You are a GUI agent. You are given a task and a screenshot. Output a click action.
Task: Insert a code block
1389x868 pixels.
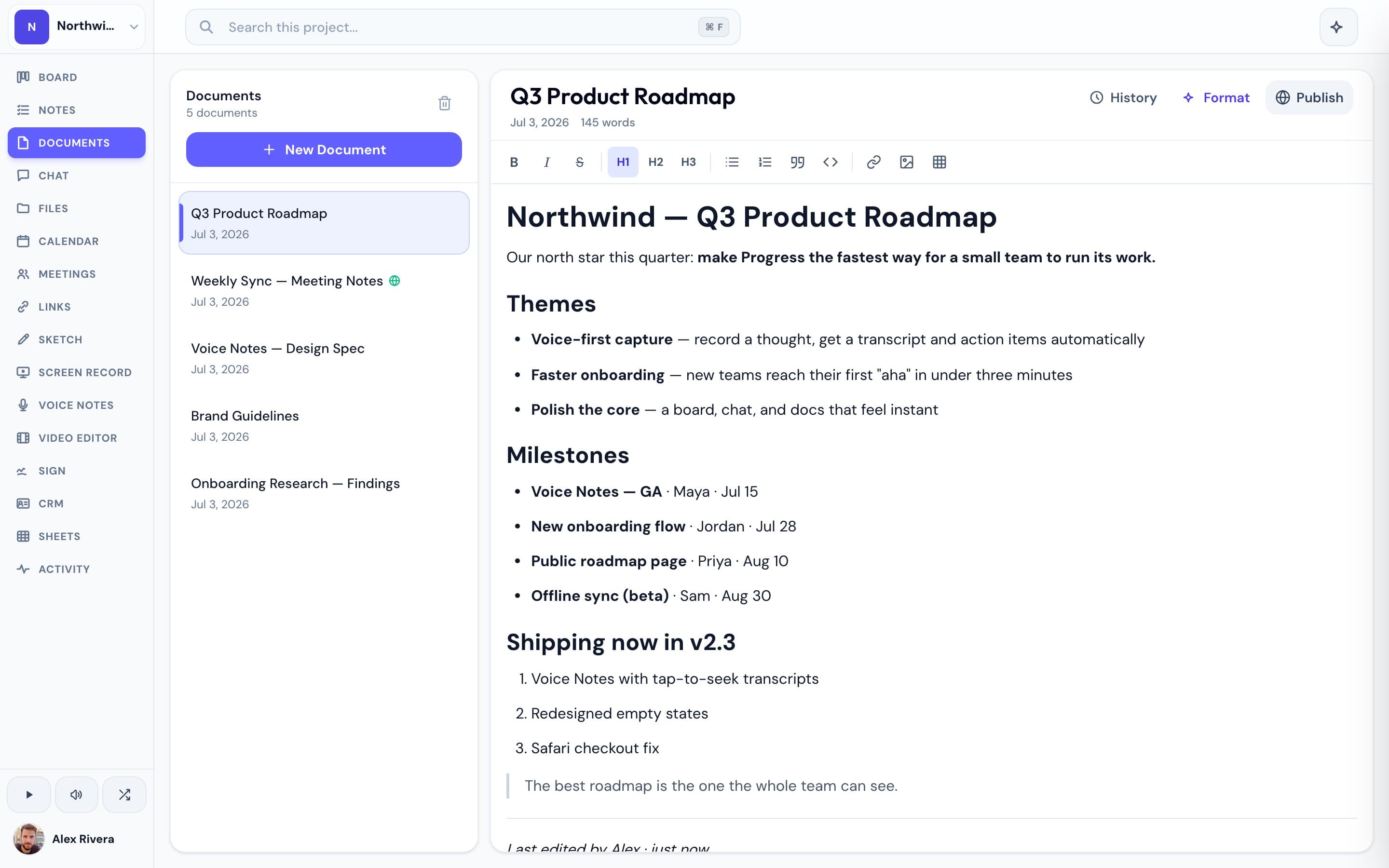point(830,162)
